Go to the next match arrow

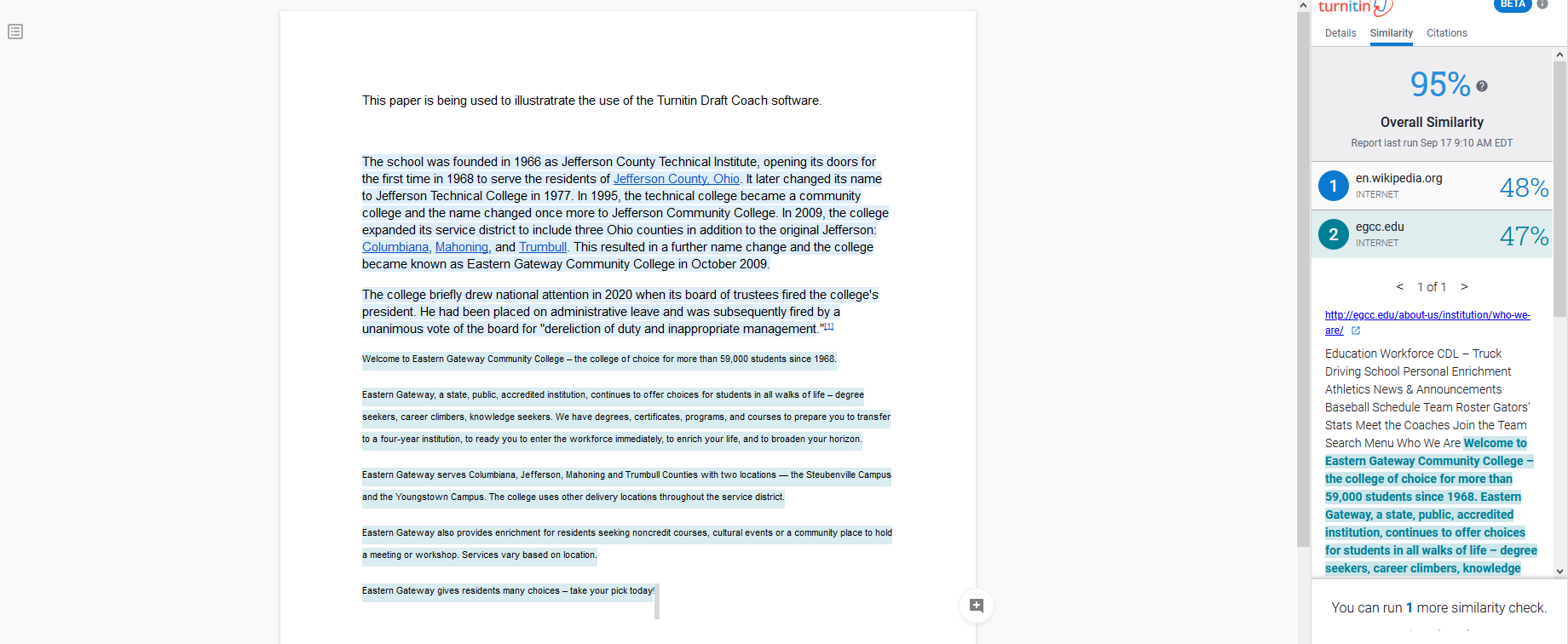tap(1464, 287)
